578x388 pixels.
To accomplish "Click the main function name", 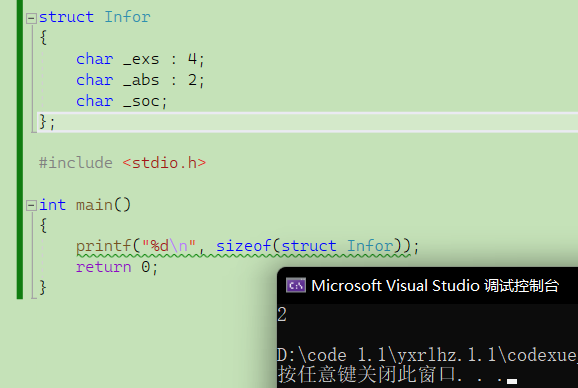I will (x=94, y=205).
